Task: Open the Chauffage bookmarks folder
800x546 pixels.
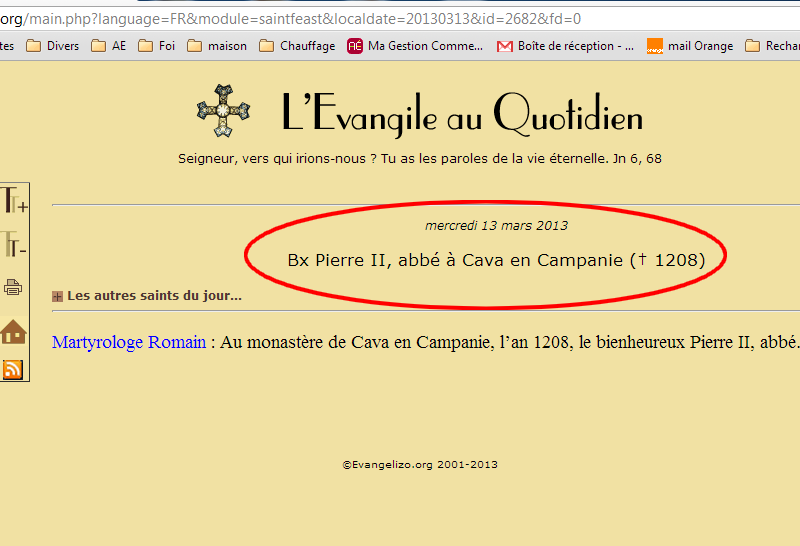Action: tap(297, 46)
